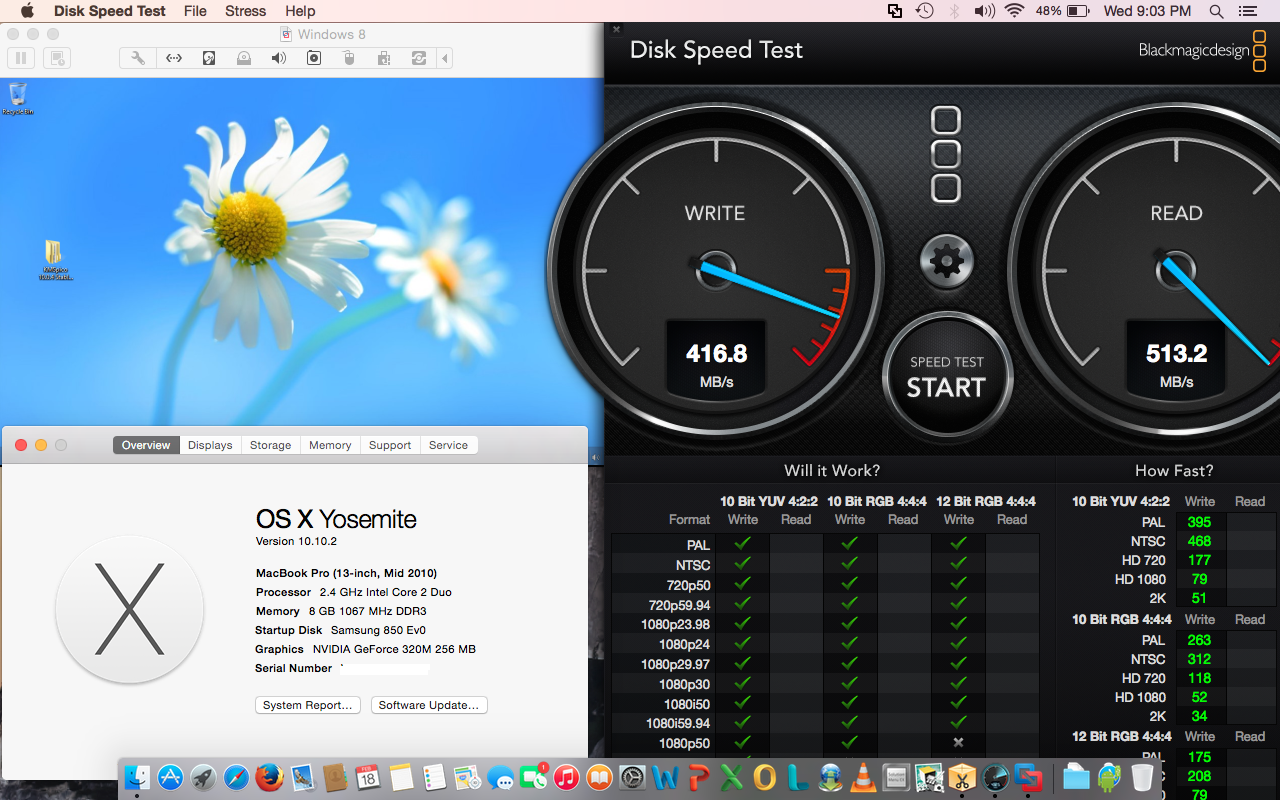
Task: Switch to the Support tab
Action: pos(390,445)
